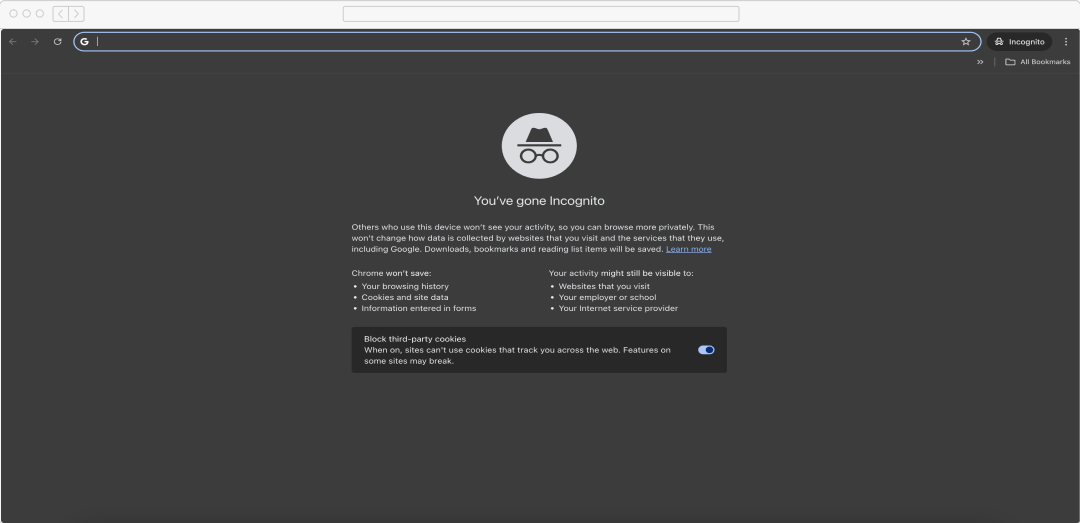Reload the page with refresh icon

(58, 41)
